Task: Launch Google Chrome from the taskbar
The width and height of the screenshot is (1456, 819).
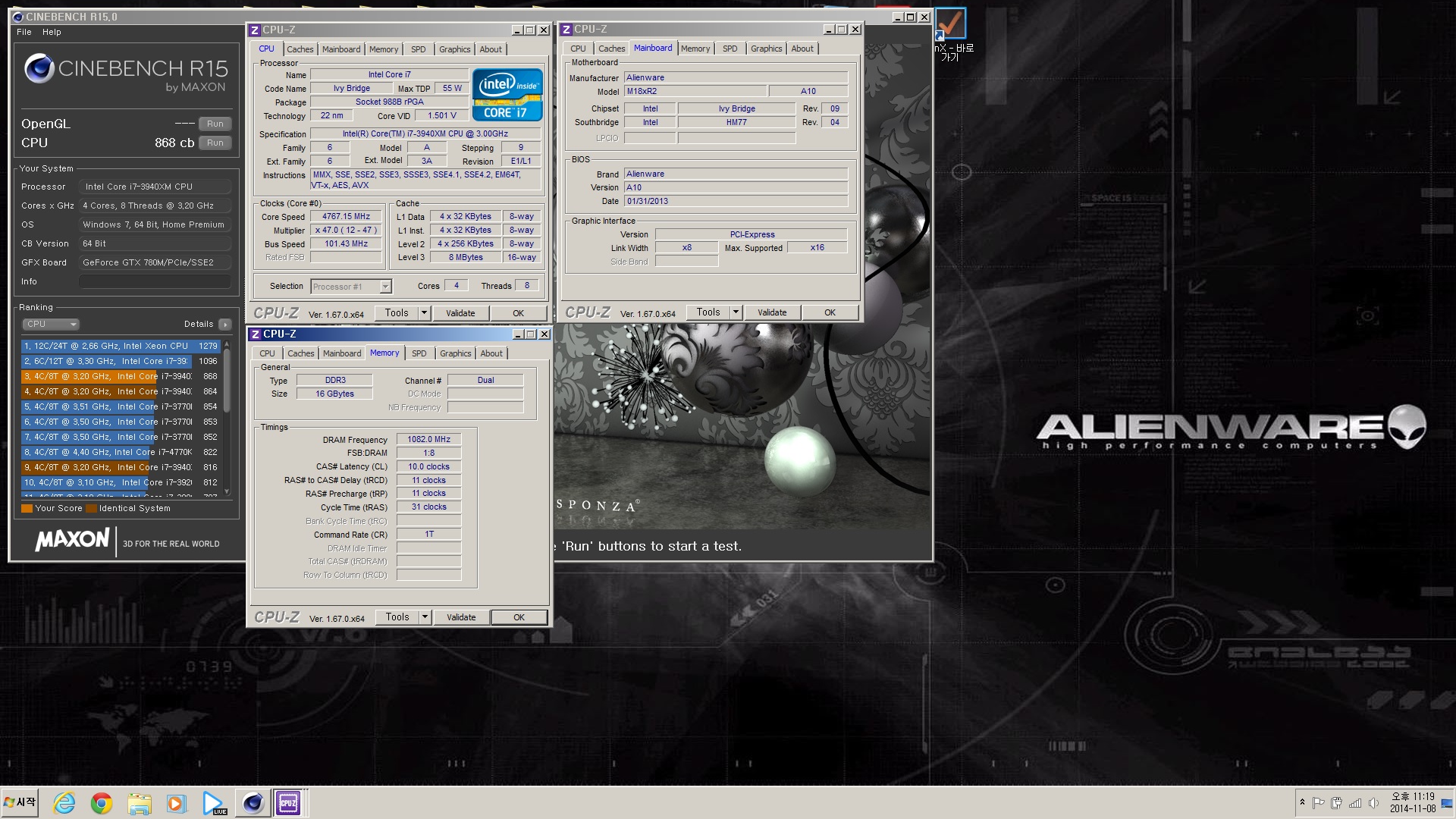Action: 102,803
